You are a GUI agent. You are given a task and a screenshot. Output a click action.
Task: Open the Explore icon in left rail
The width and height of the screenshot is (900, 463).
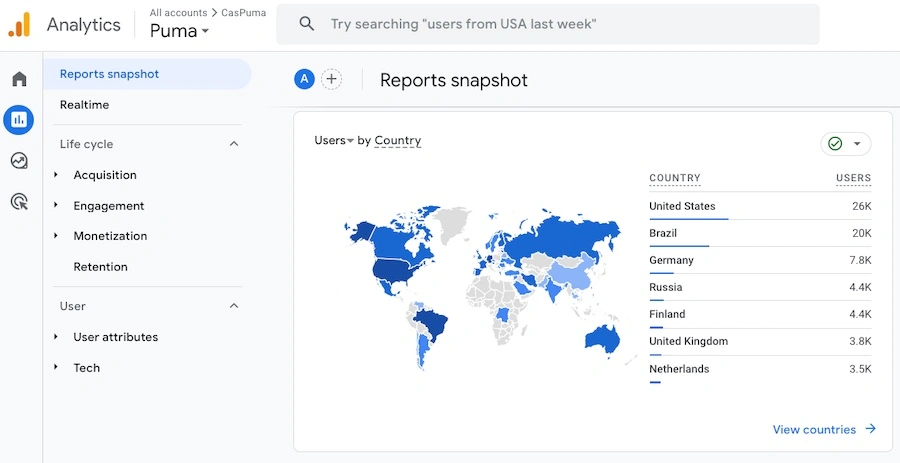19,161
